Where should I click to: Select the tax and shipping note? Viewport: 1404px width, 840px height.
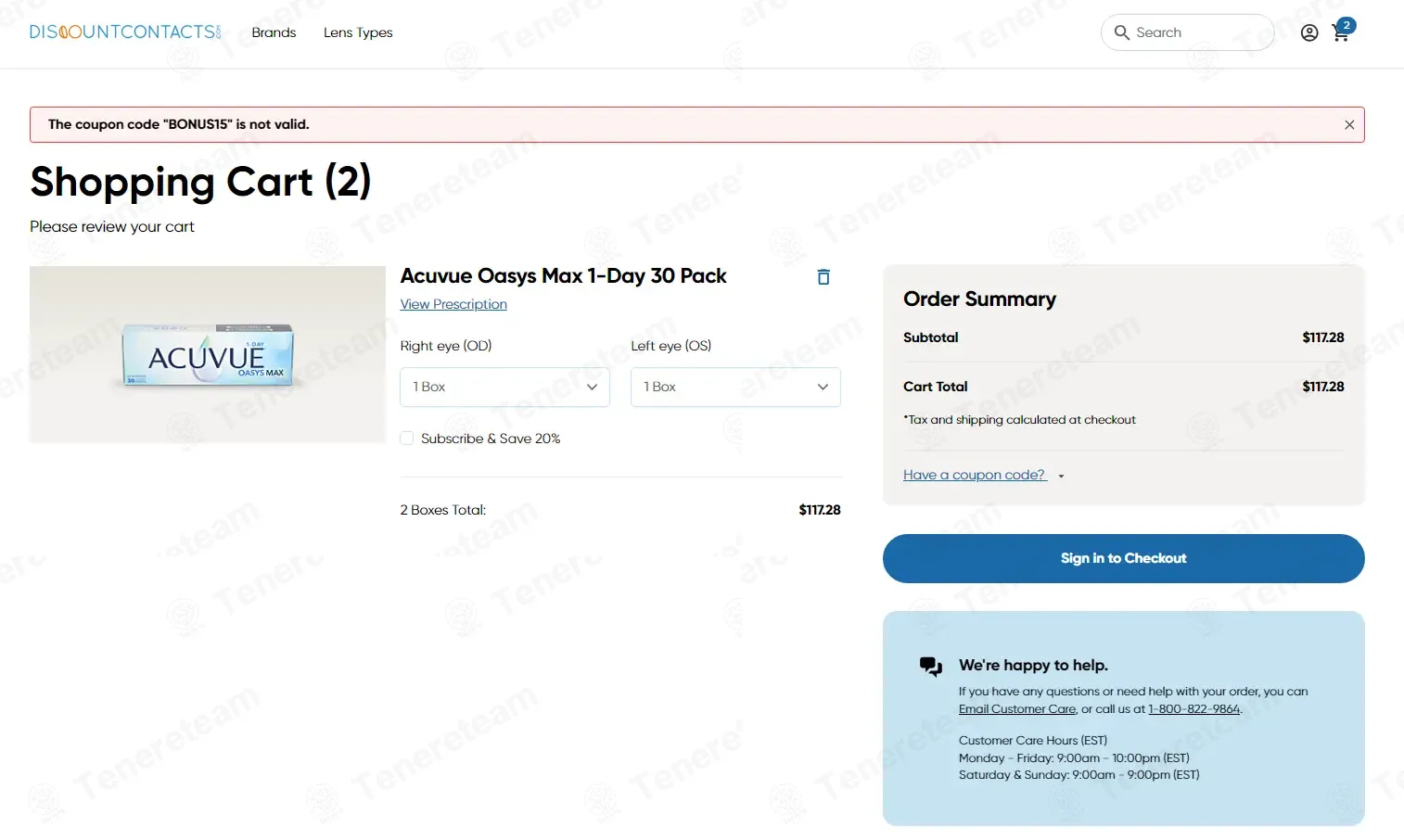point(1019,420)
